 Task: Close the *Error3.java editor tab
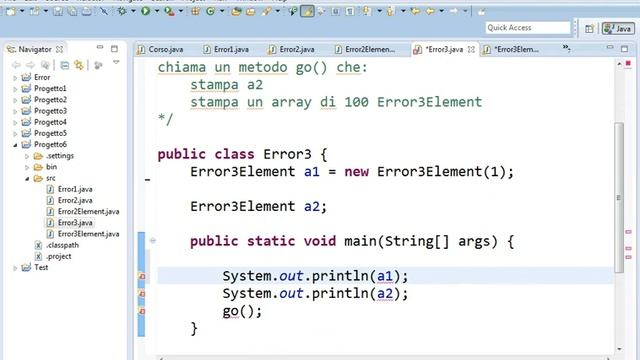coord(471,49)
